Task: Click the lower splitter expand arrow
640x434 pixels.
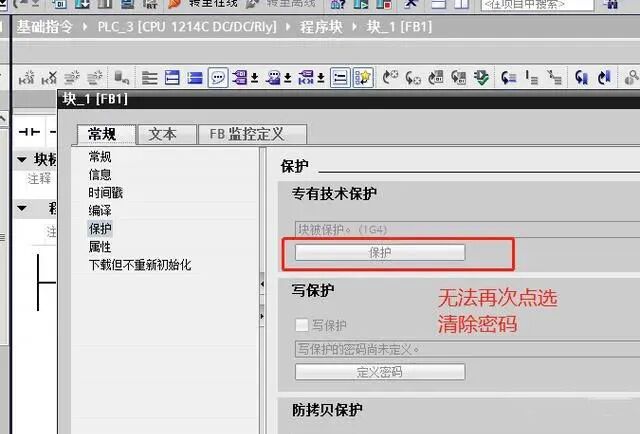Action: tap(262, 316)
